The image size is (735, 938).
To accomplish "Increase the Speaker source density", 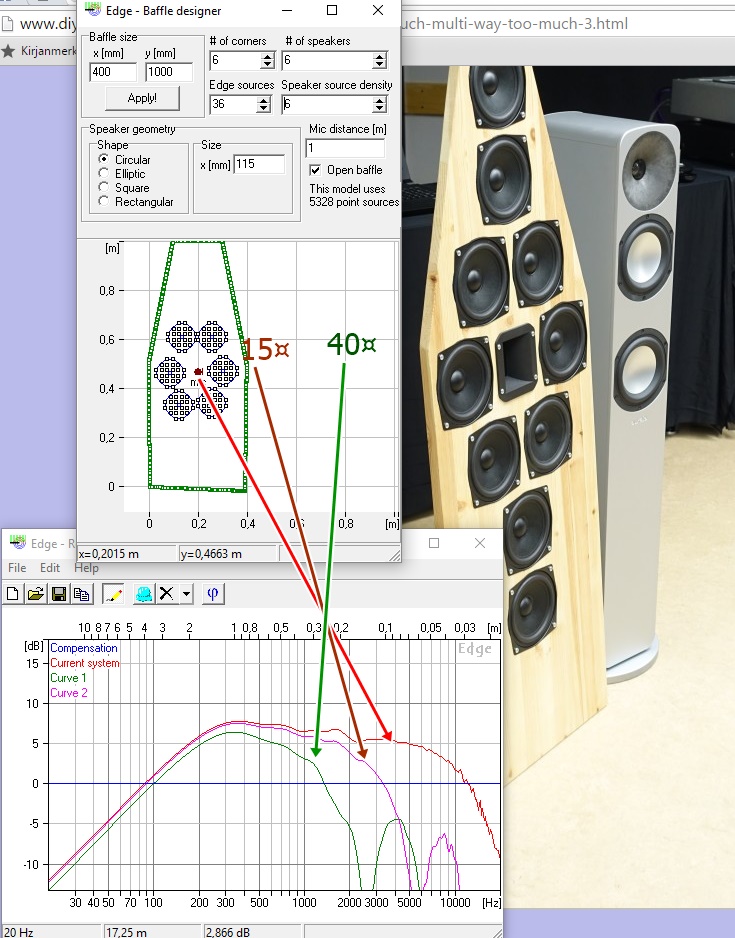I will (x=379, y=100).
